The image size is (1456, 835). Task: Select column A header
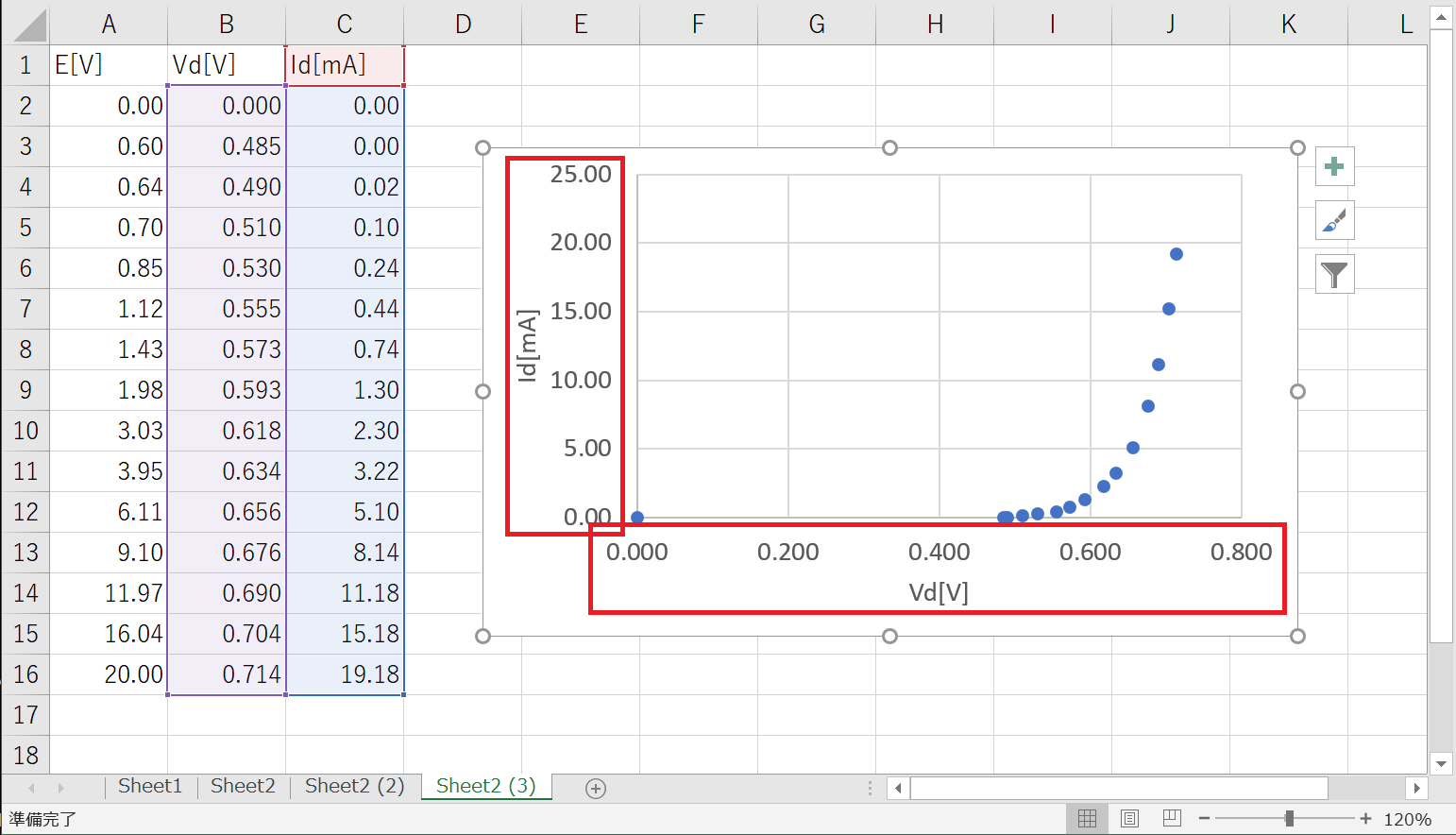click(109, 26)
